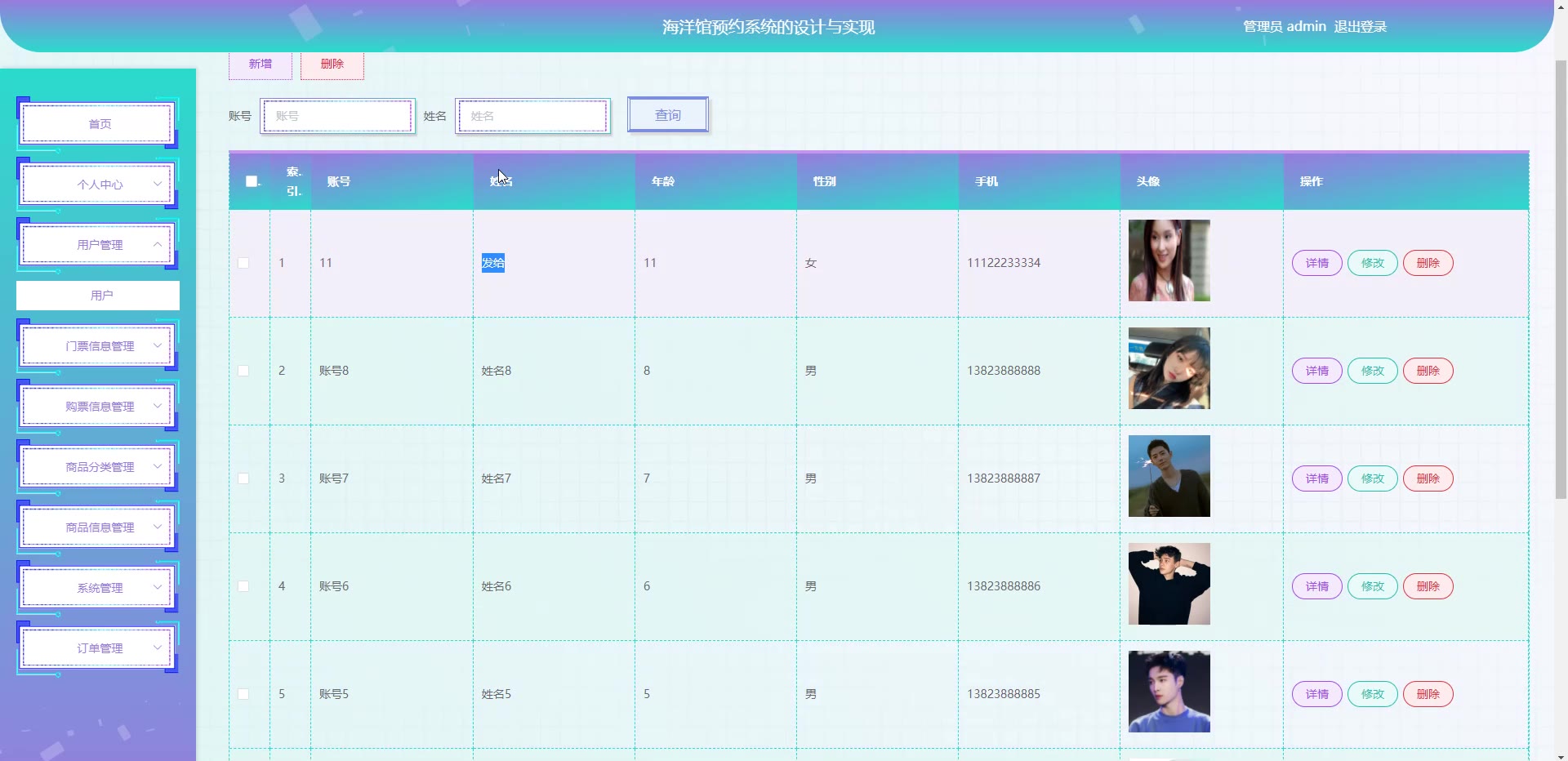Click the avatar image for 账号7
Screen dimensions: 1568x761
coord(1169,476)
